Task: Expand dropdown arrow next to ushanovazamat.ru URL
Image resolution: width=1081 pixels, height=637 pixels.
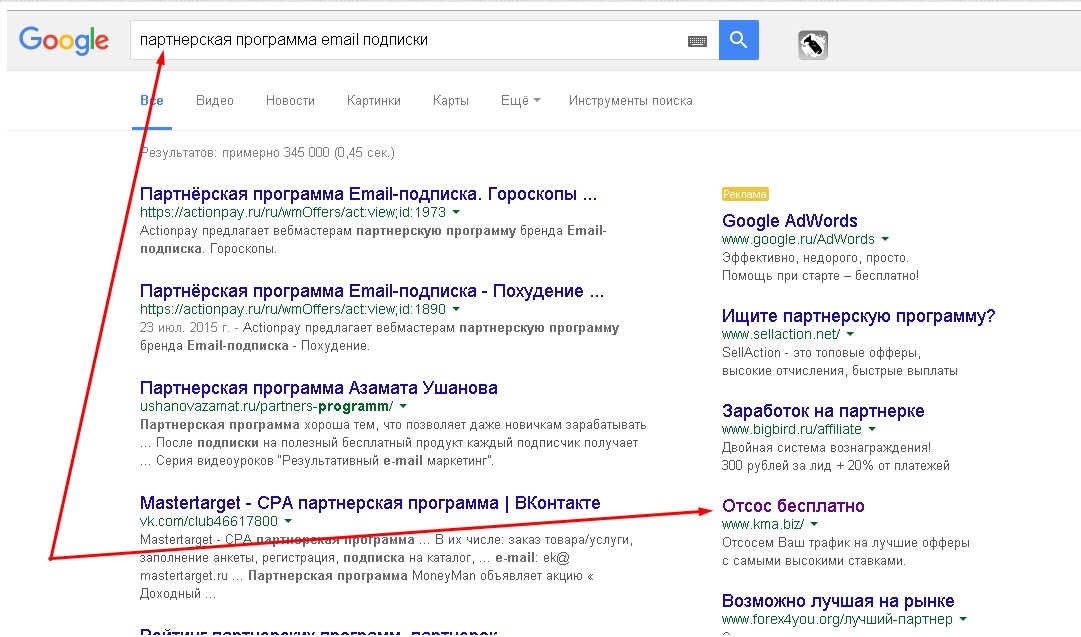Action: [402, 407]
